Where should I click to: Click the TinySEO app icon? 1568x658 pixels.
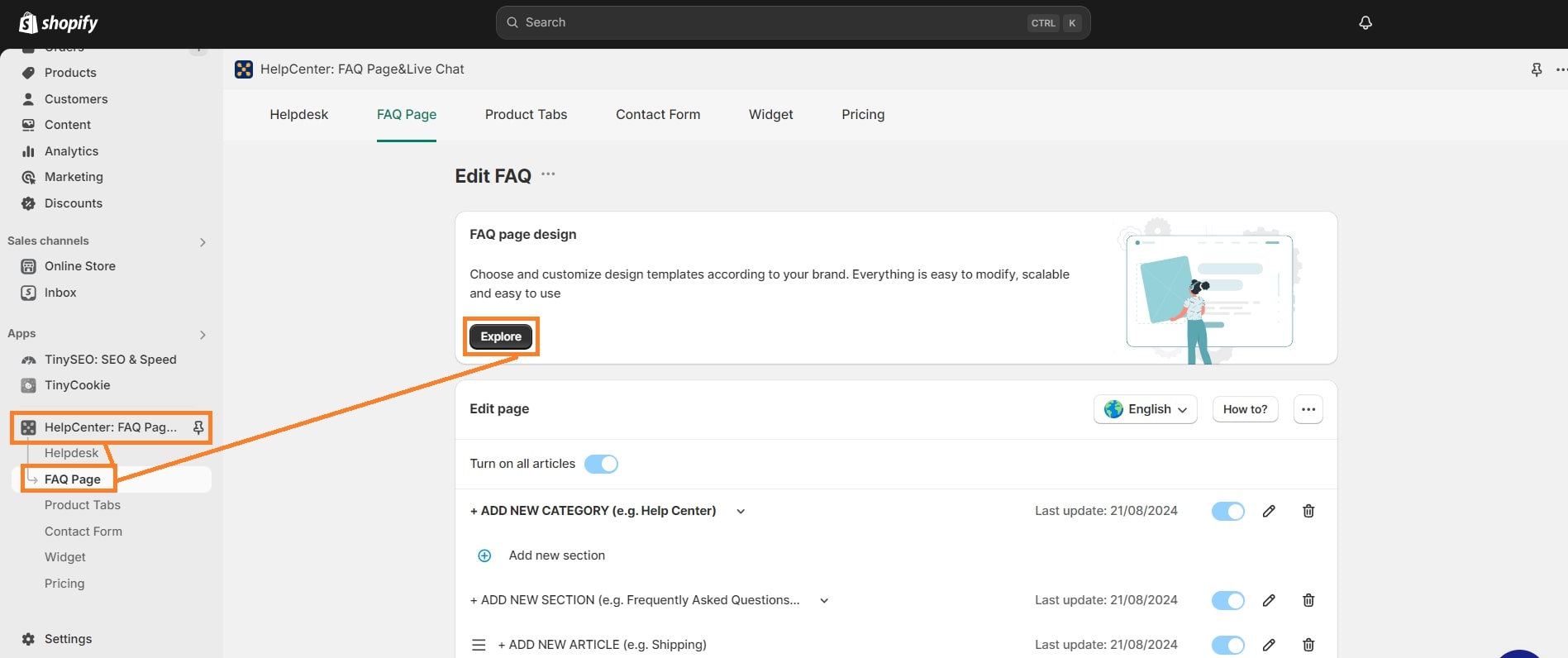click(x=28, y=360)
